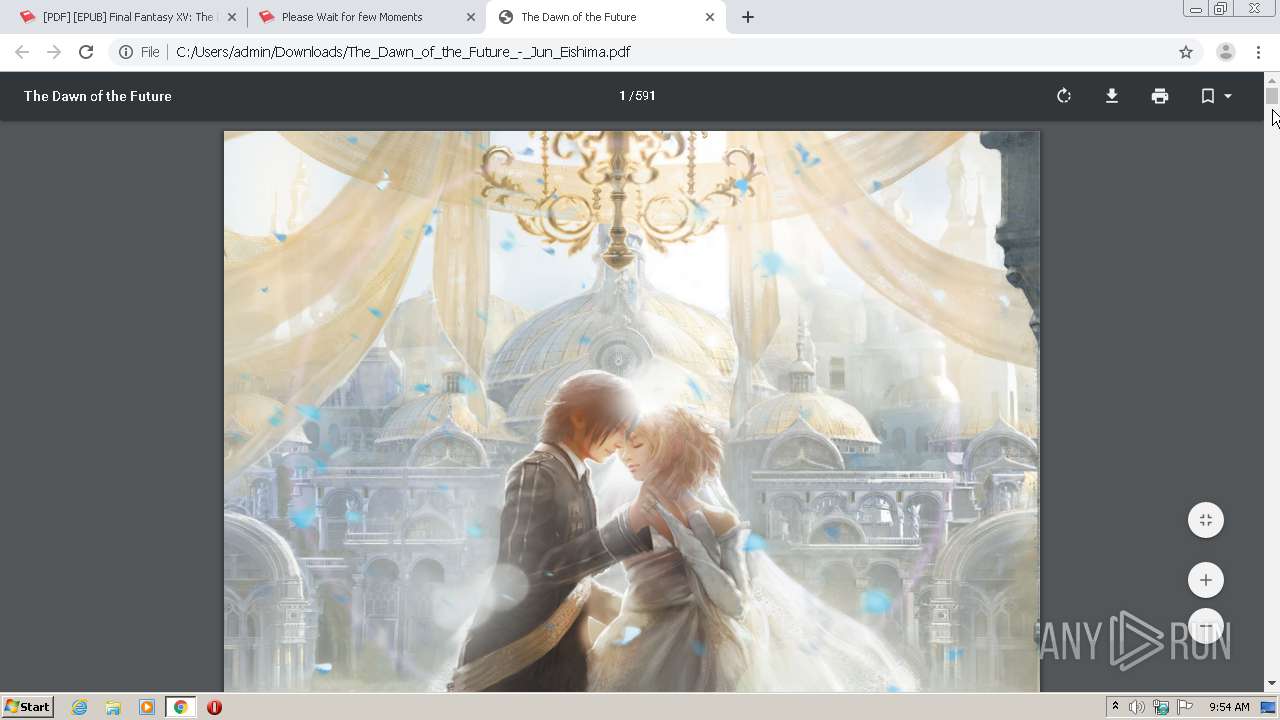Viewport: 1280px width, 720px height.
Task: Open the volume speaker icon
Action: (1137, 707)
